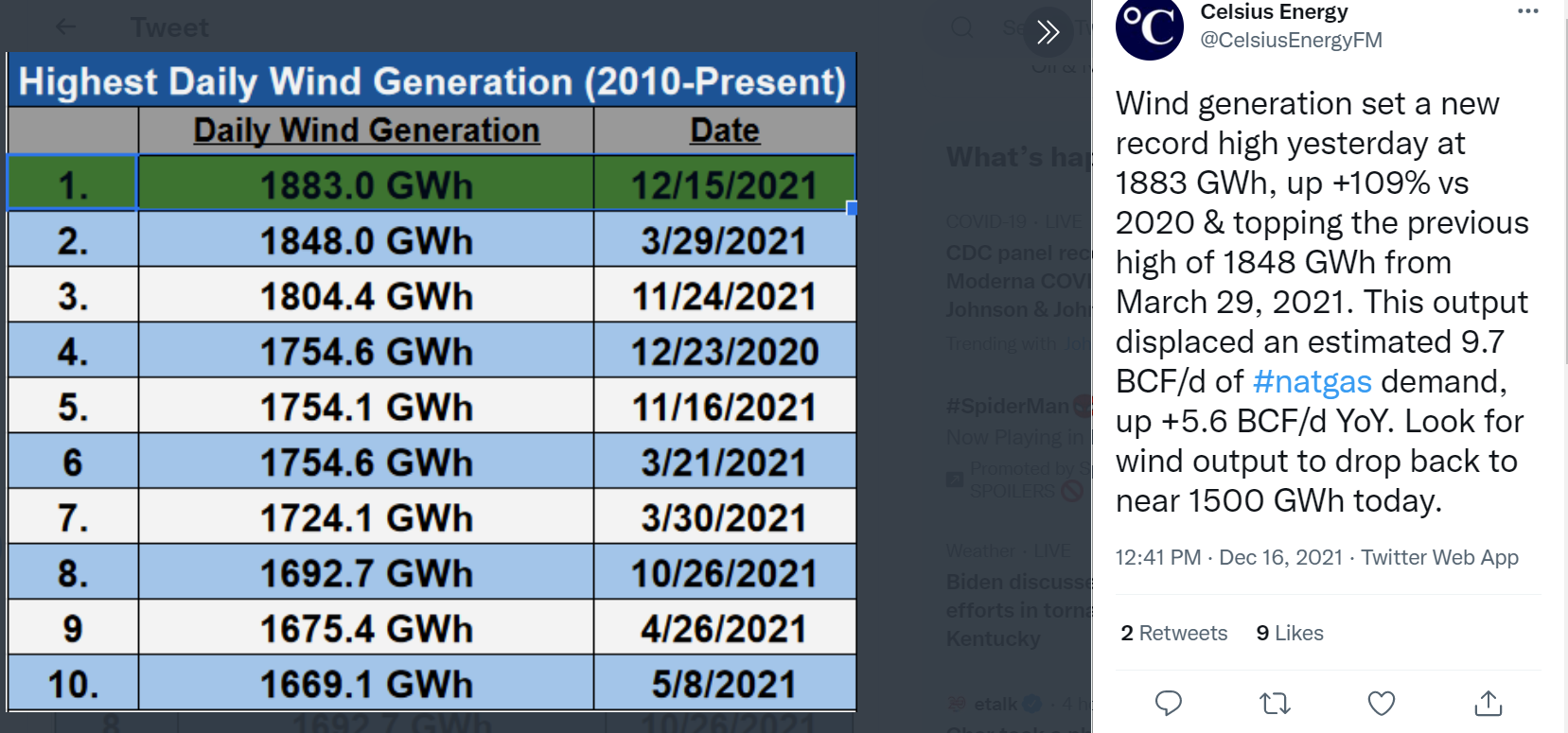Image resolution: width=1568 pixels, height=733 pixels.
Task: Click the dimmed search magnifier icon
Action: pyautogui.click(x=962, y=26)
